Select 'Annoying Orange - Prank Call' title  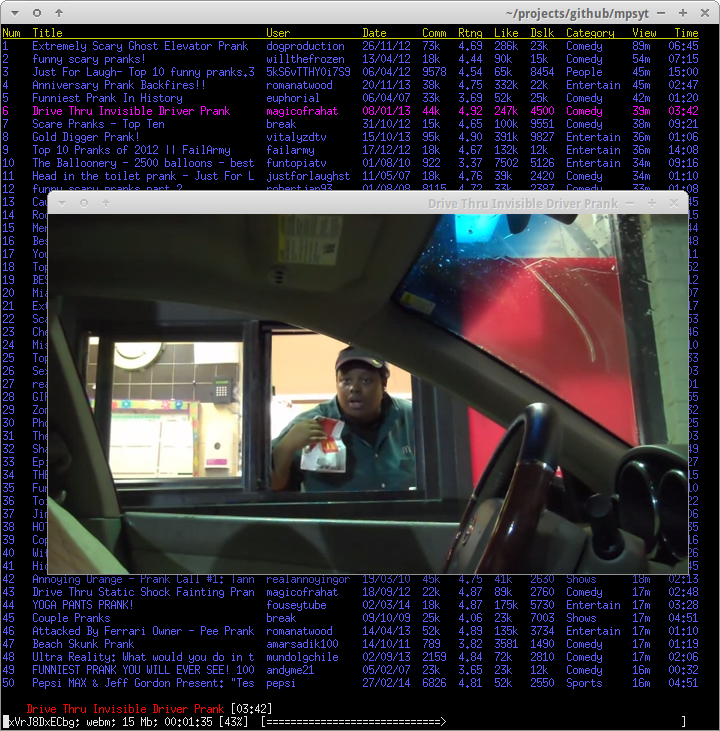[143, 579]
